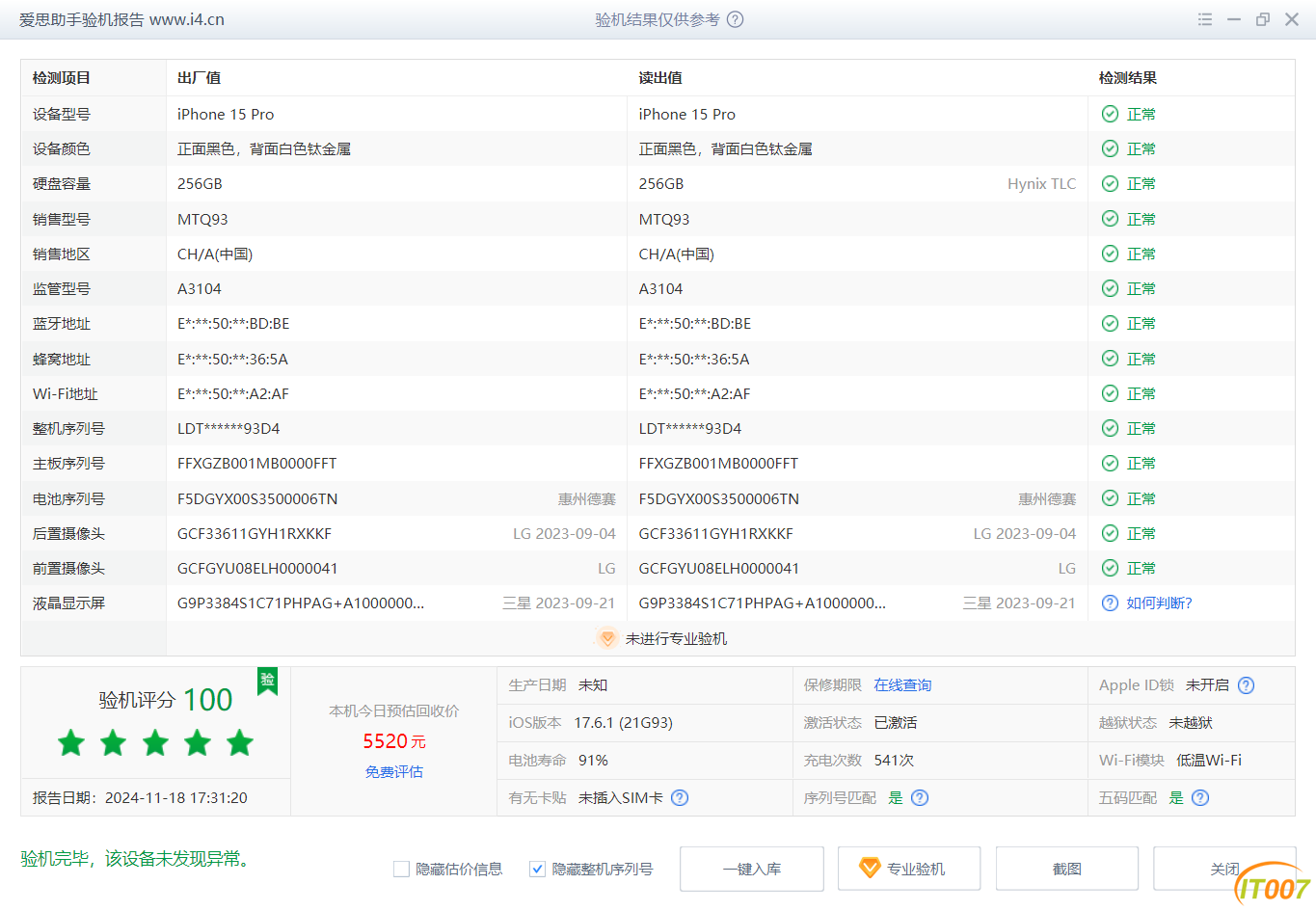Open the list menu icon in title bar
Viewport: 1316px width, 911px height.
pyautogui.click(x=1205, y=19)
